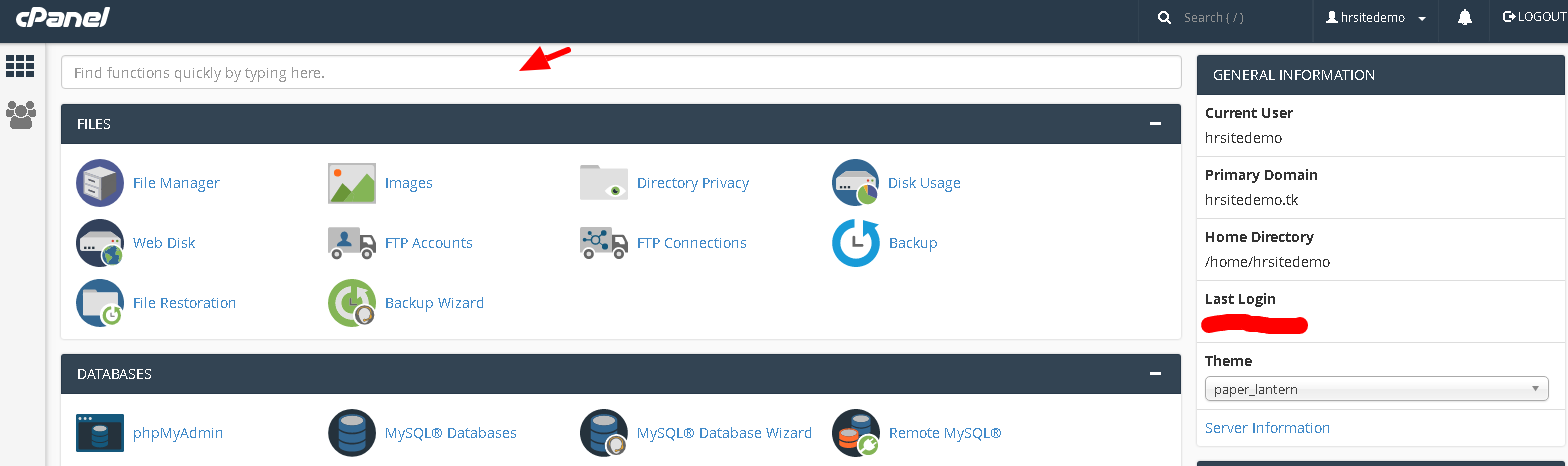The width and height of the screenshot is (1568, 466).
Task: Open the phpMyAdmin icon
Action: click(x=100, y=433)
